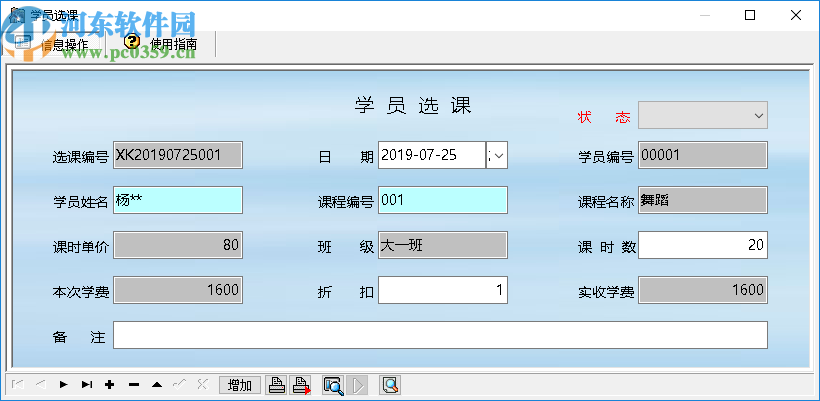The image size is (820, 401).
Task: Click the 增加 button
Action: [x=240, y=385]
